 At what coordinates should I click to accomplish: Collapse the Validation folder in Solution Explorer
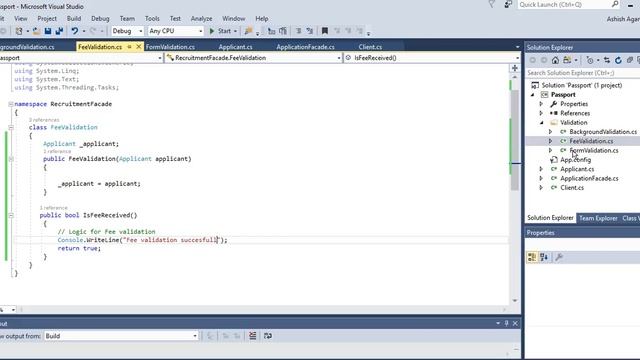(542, 122)
